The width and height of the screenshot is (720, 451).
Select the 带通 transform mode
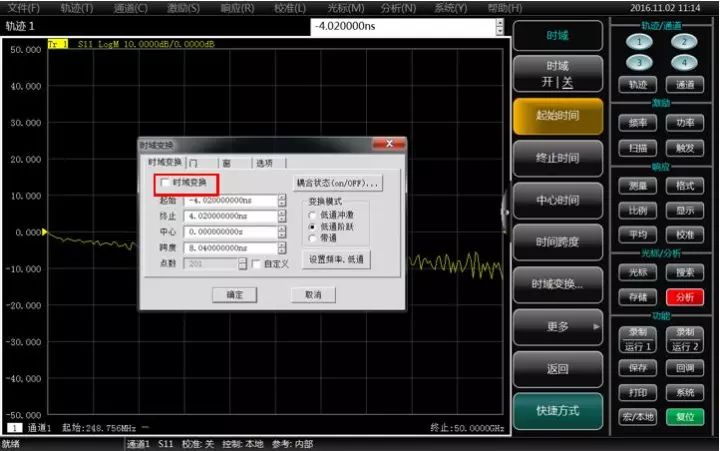click(313, 238)
